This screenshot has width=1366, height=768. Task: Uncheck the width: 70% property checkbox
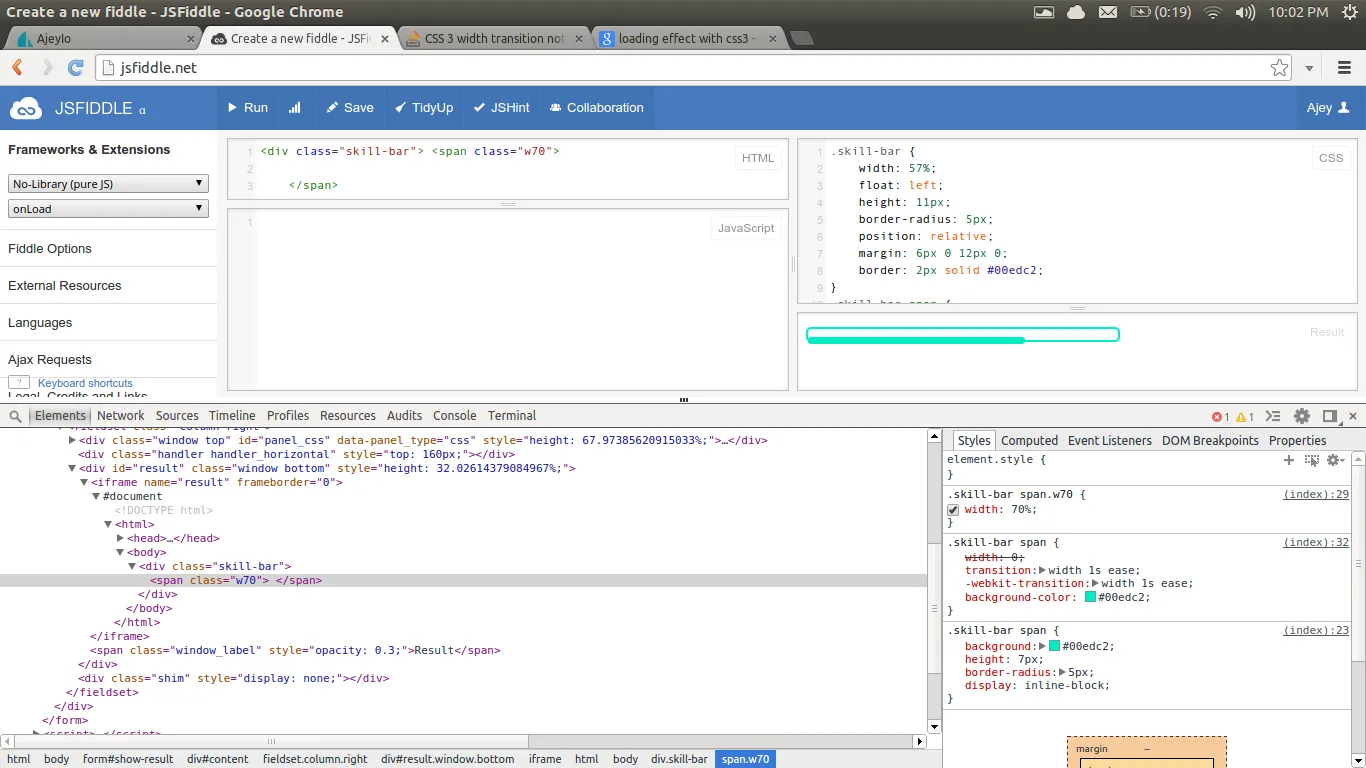(x=953, y=510)
